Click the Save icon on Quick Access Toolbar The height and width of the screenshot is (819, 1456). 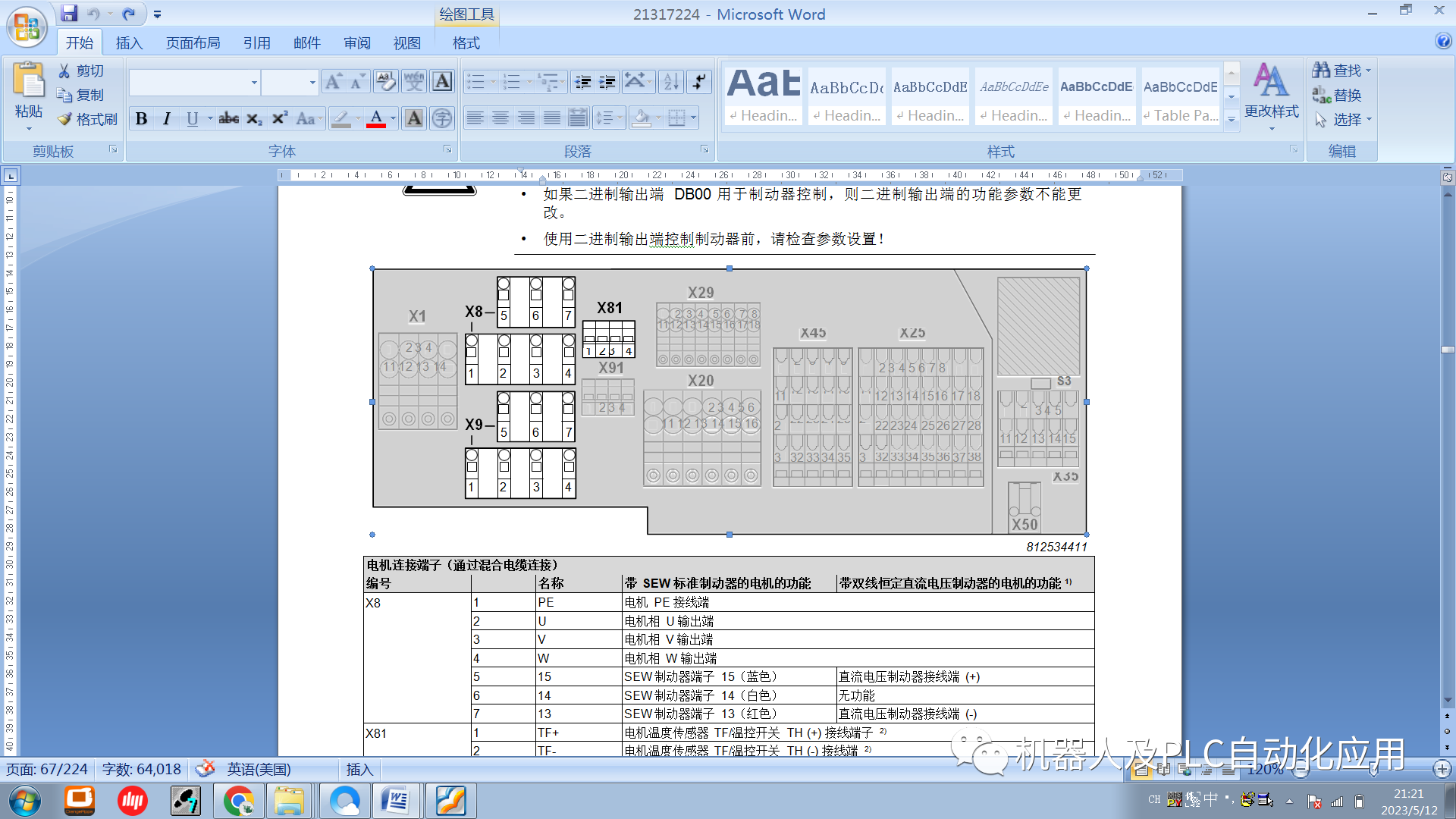coord(68,13)
